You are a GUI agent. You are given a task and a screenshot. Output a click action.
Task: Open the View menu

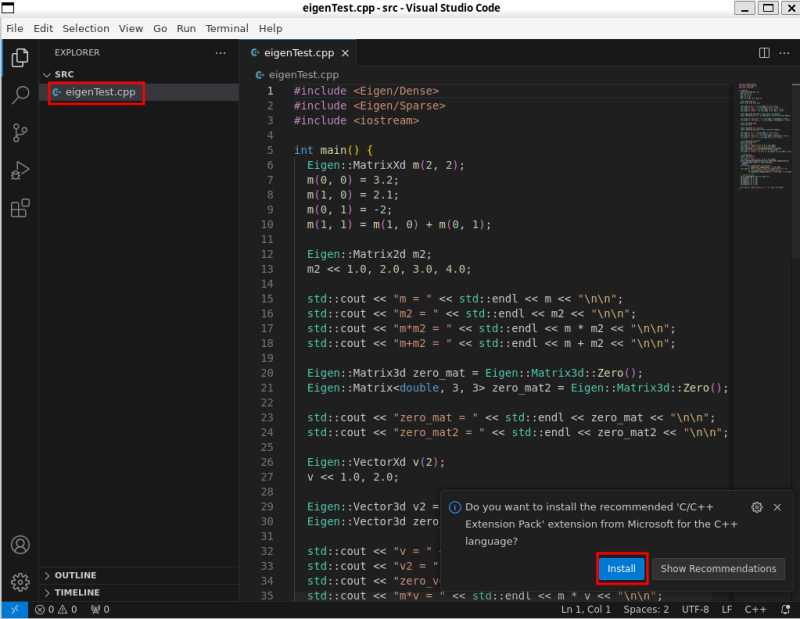131,29
